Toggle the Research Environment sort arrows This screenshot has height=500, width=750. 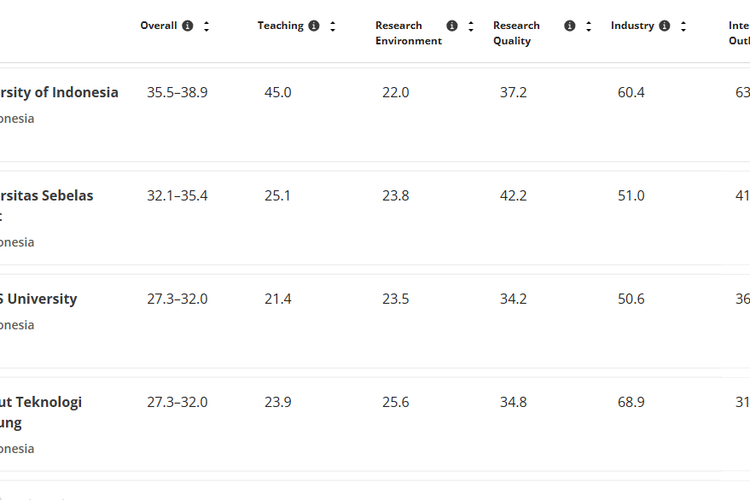tap(471, 26)
